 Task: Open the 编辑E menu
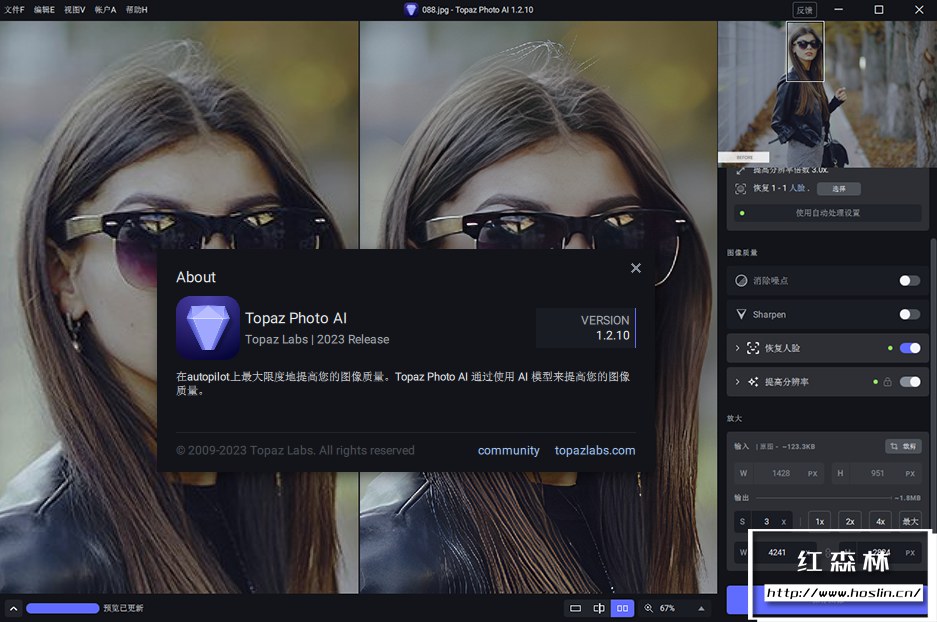tap(44, 10)
